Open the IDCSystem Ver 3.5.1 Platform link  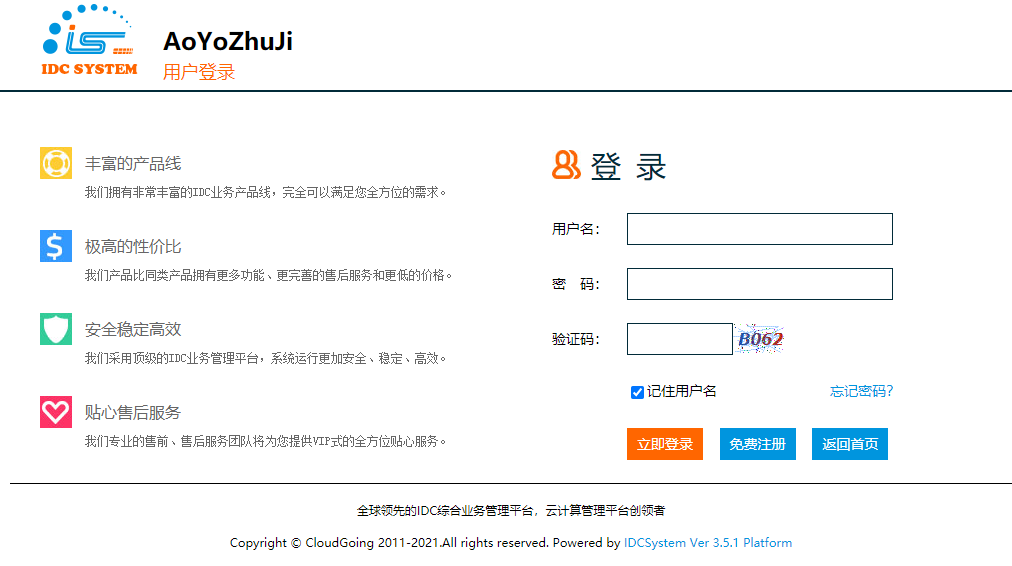pyautogui.click(x=708, y=543)
